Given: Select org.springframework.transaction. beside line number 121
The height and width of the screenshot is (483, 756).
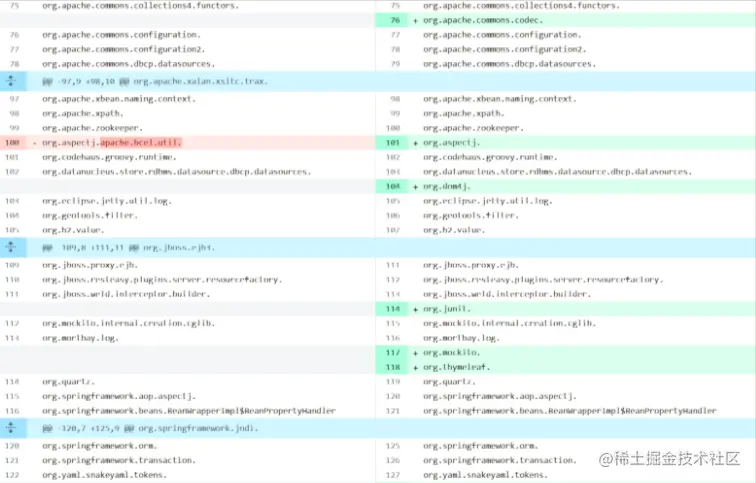Looking at the screenshot, I should click(119, 460).
